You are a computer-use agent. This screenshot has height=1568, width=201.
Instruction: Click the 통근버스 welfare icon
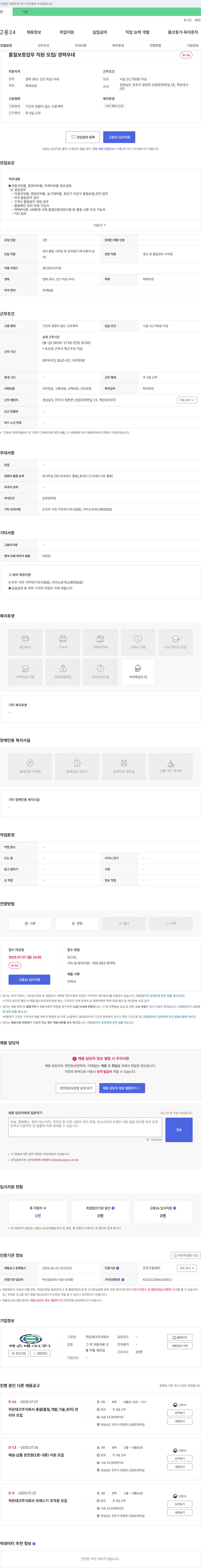point(26,642)
